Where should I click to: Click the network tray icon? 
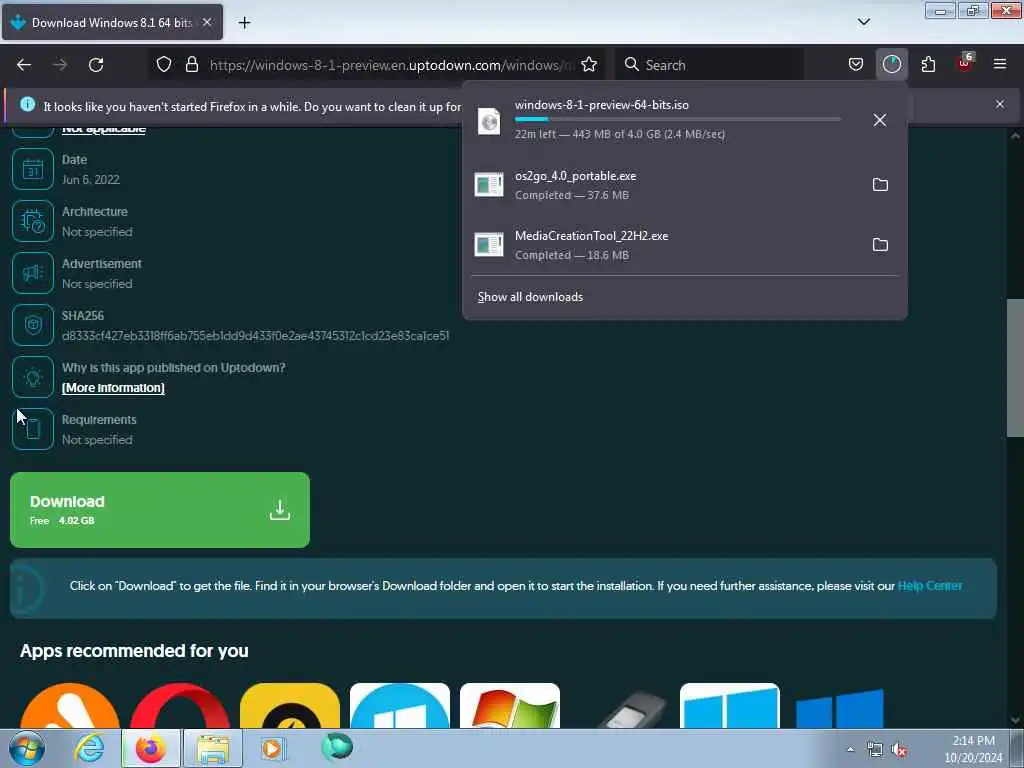click(x=874, y=750)
